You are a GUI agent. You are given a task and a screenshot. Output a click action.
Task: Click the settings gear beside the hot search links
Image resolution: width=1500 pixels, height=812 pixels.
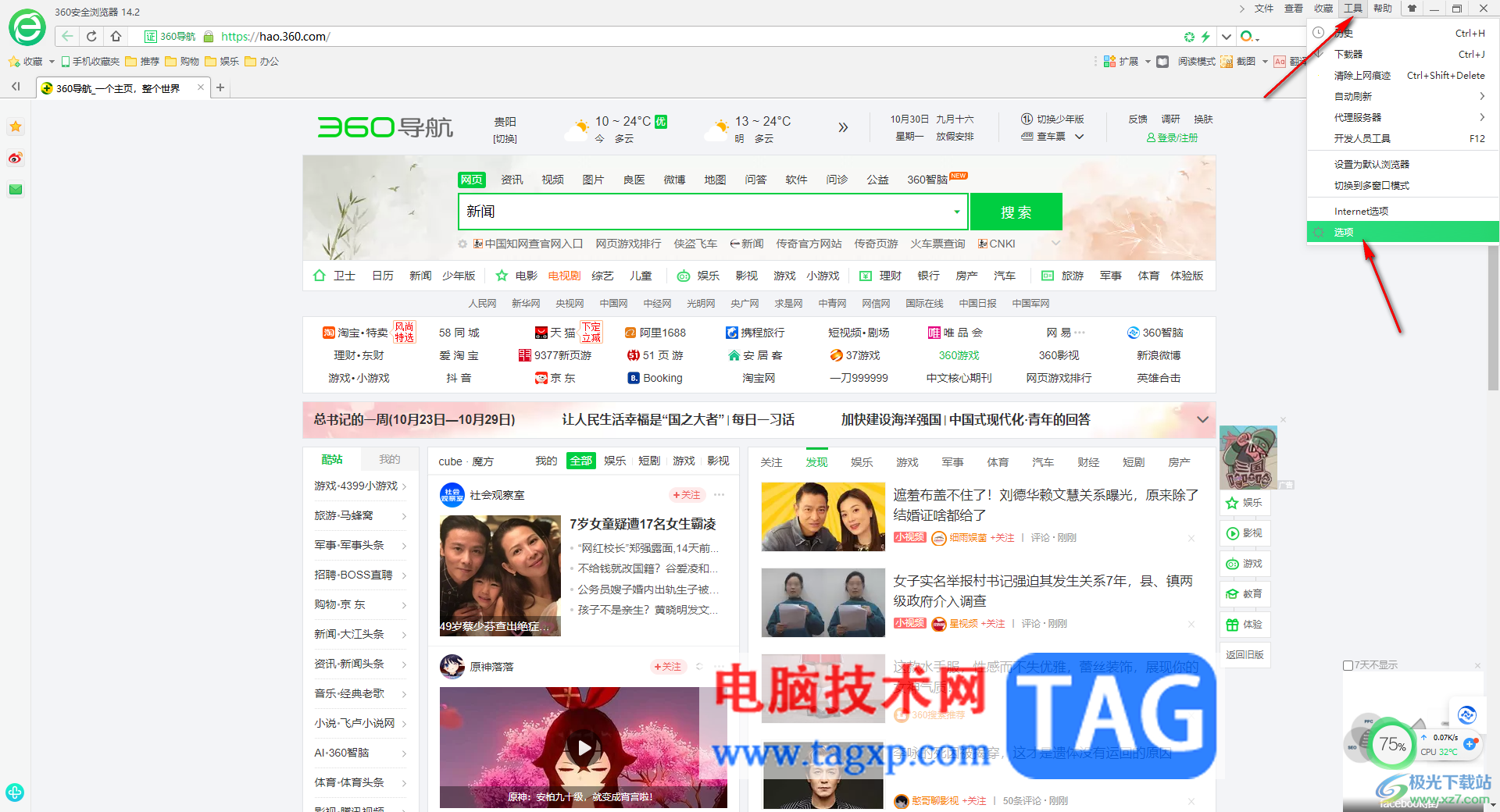[x=462, y=244]
